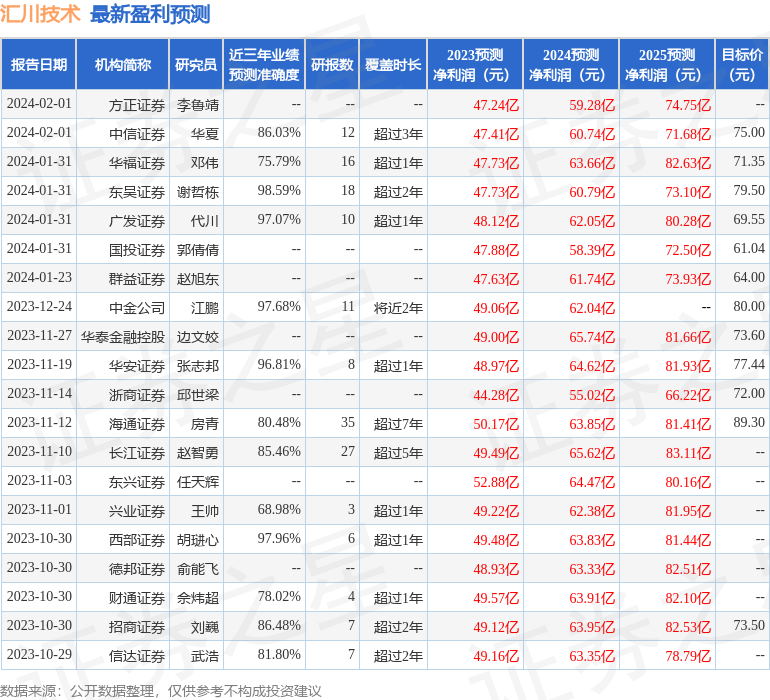Screen dimensions: 770x700
Task: Click the 66.22亿 2025 profit value
Action: [x=688, y=394]
